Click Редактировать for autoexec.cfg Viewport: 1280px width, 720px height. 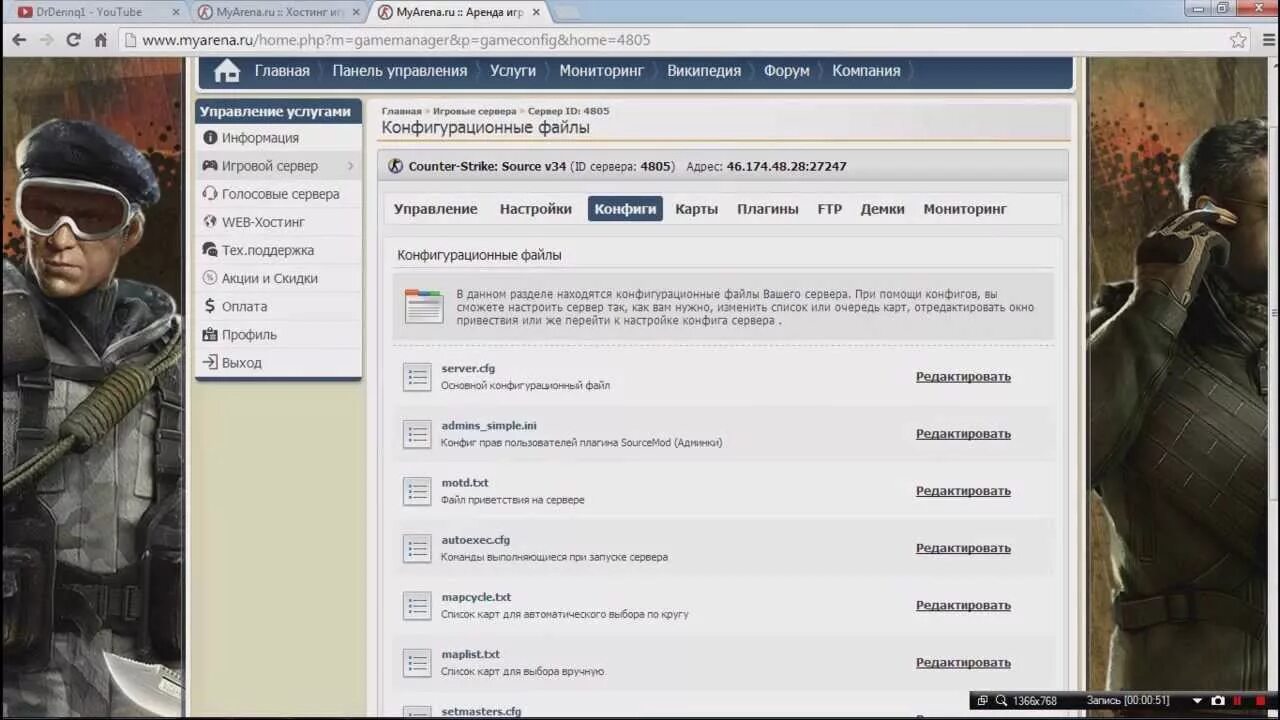(x=963, y=548)
